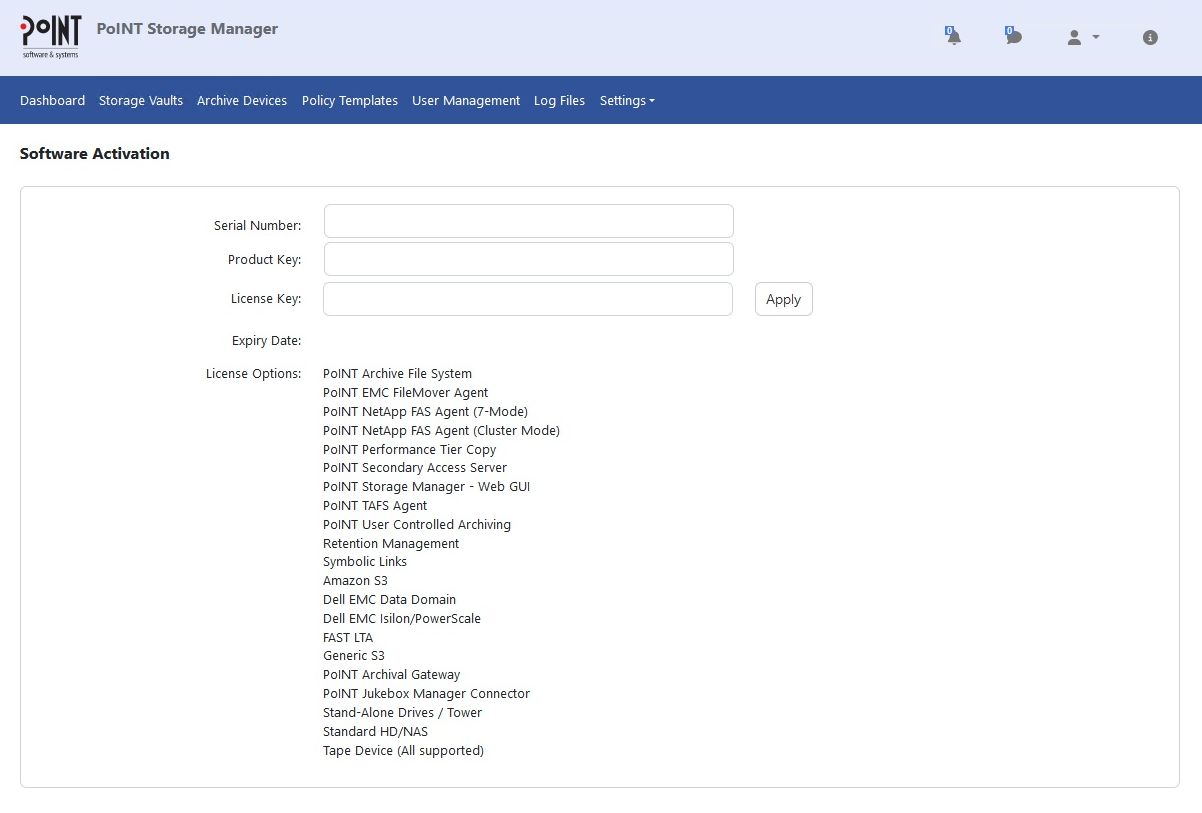Click 'Standard HD/NAS' entry
The height and width of the screenshot is (813, 1202).
pyautogui.click(x=375, y=732)
